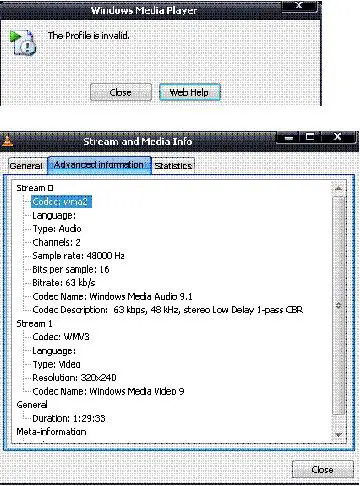Click Close button at bottom of media info
The width and height of the screenshot is (360, 486).
[323, 469]
